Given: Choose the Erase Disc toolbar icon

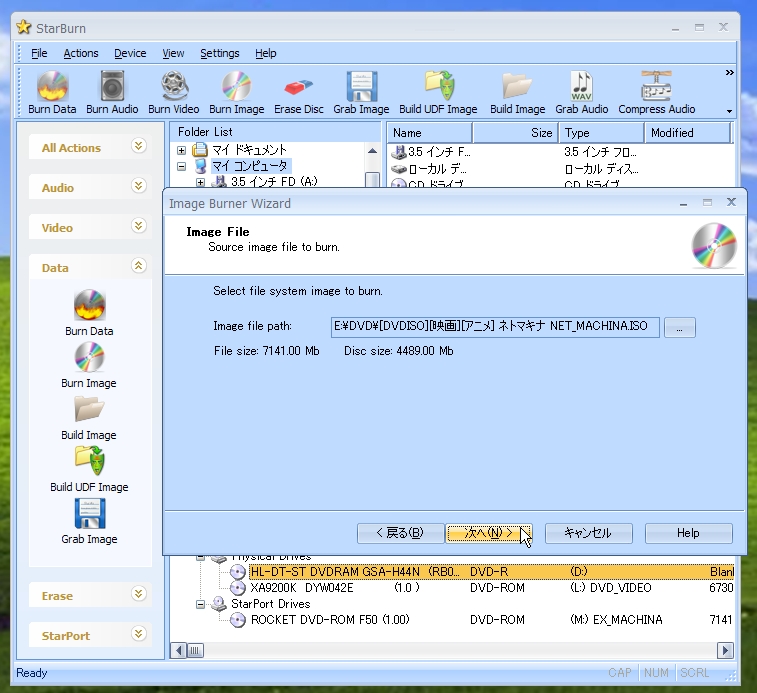Looking at the screenshot, I should pyautogui.click(x=299, y=92).
